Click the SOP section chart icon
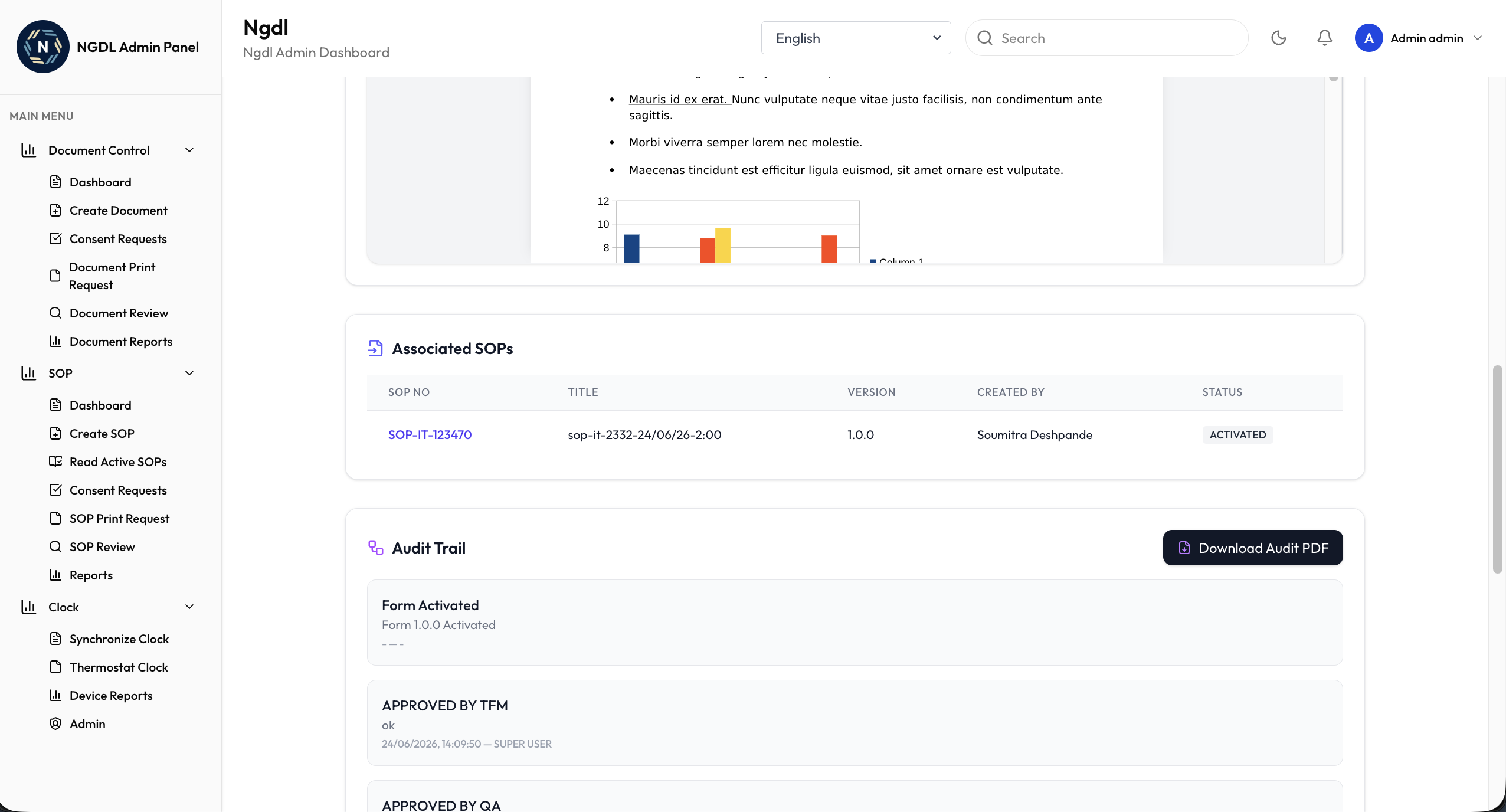This screenshot has height=812, width=1506. pos(28,373)
